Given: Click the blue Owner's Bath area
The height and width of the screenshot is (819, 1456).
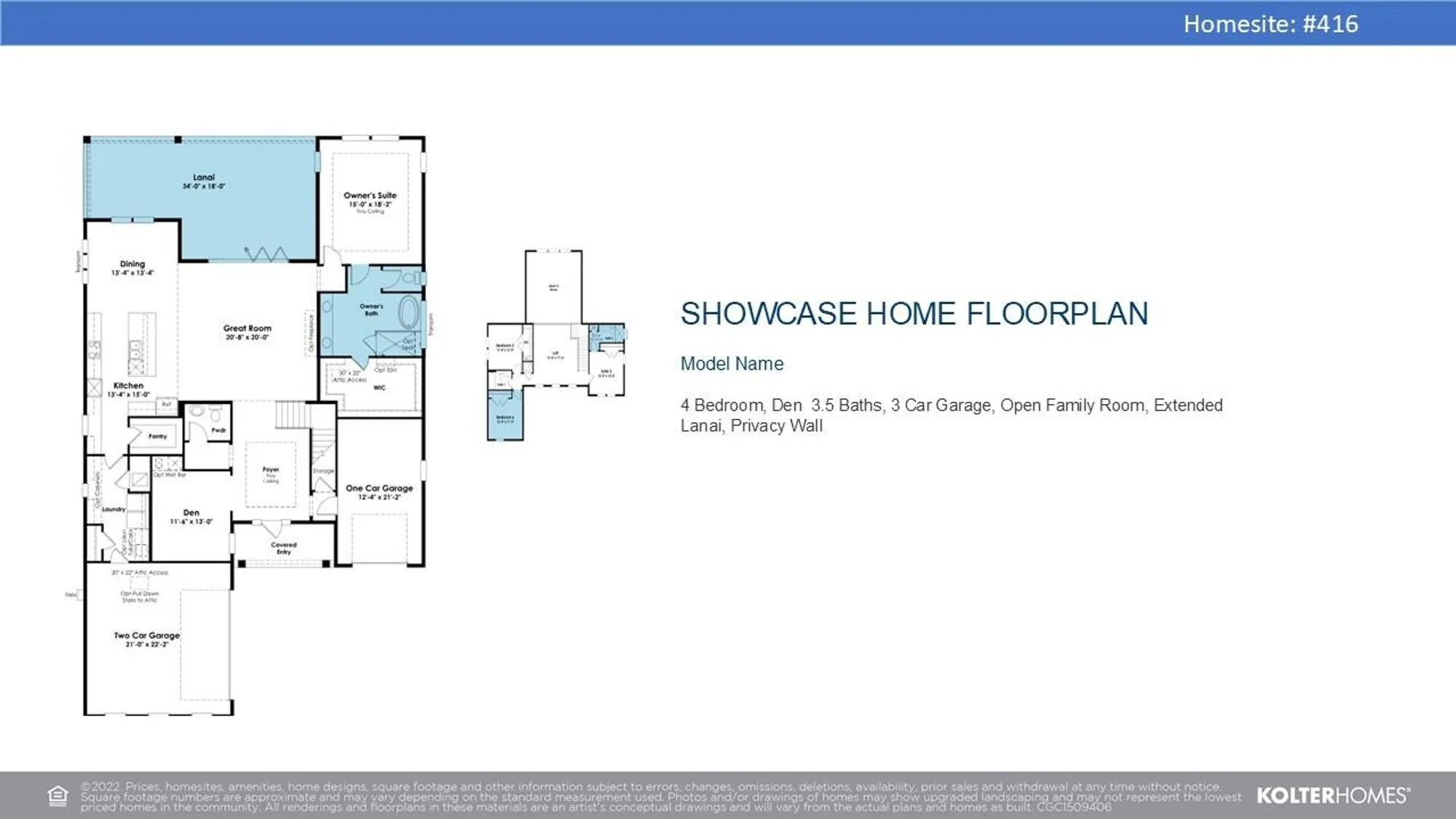Looking at the screenshot, I should point(371,309).
